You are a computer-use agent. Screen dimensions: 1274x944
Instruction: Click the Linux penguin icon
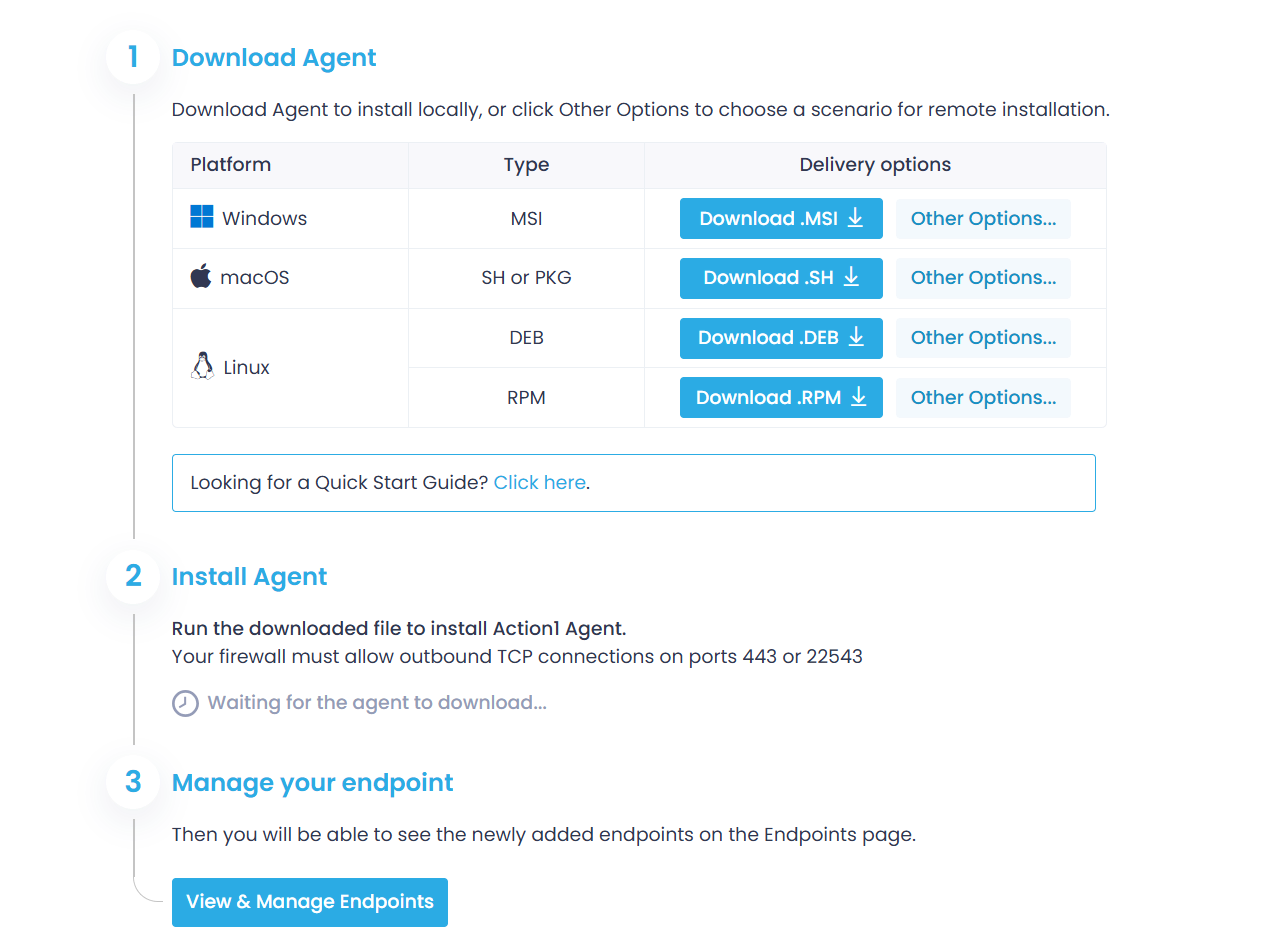[x=201, y=365]
